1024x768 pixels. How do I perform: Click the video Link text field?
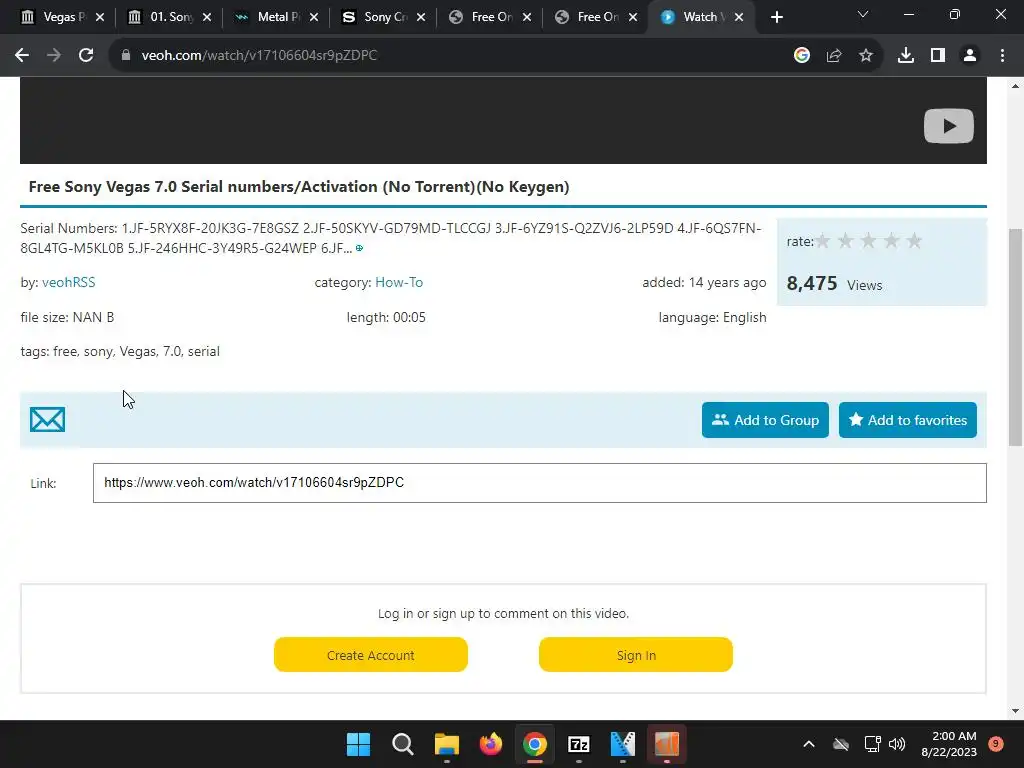point(539,483)
